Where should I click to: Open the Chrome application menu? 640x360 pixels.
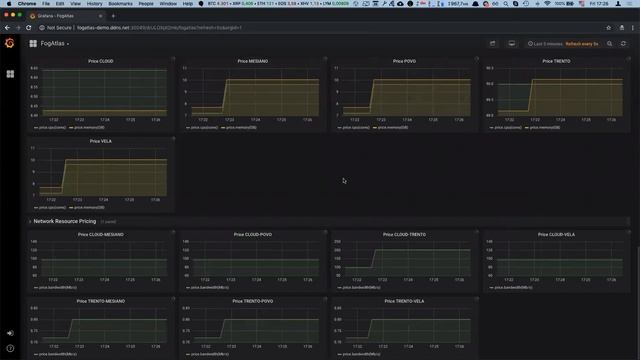point(27,3)
